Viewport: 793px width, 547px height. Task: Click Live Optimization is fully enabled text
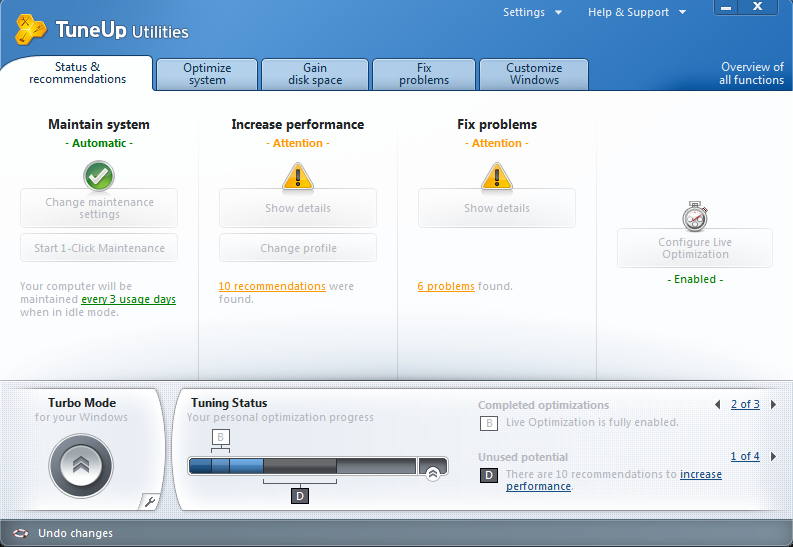coord(592,422)
